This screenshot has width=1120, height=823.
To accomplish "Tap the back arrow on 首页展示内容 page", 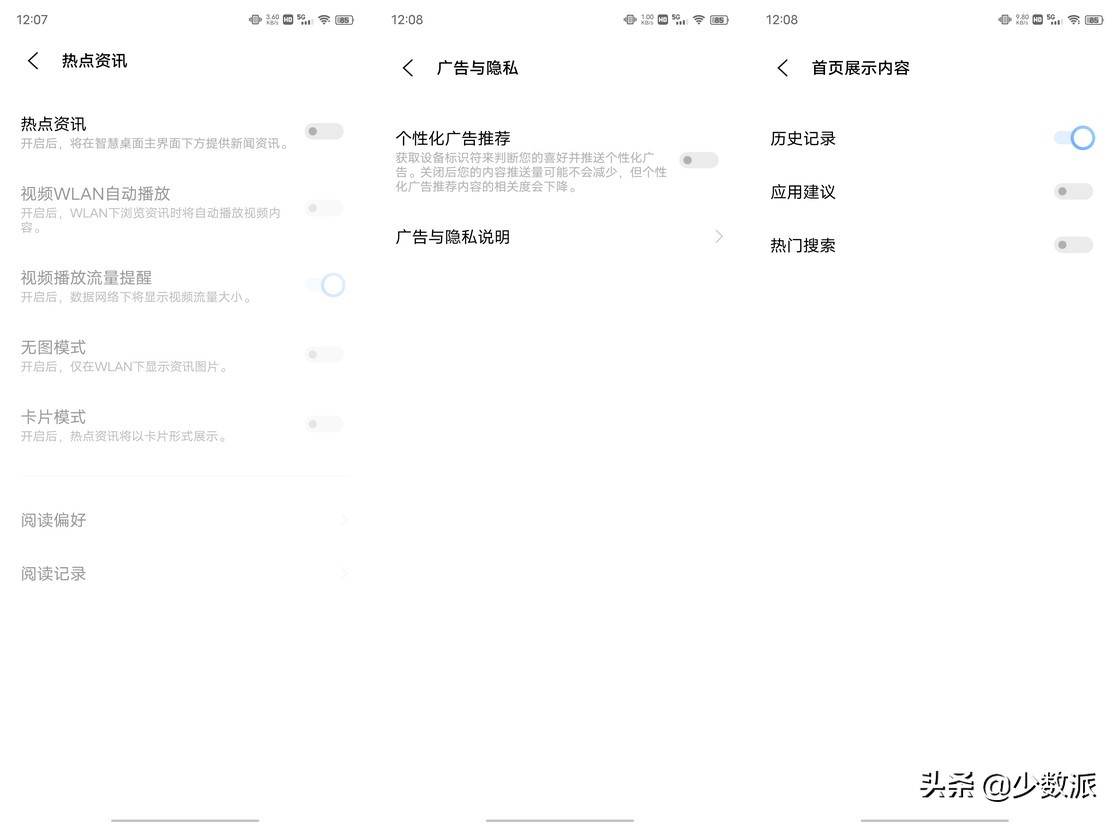I will click(x=783, y=67).
